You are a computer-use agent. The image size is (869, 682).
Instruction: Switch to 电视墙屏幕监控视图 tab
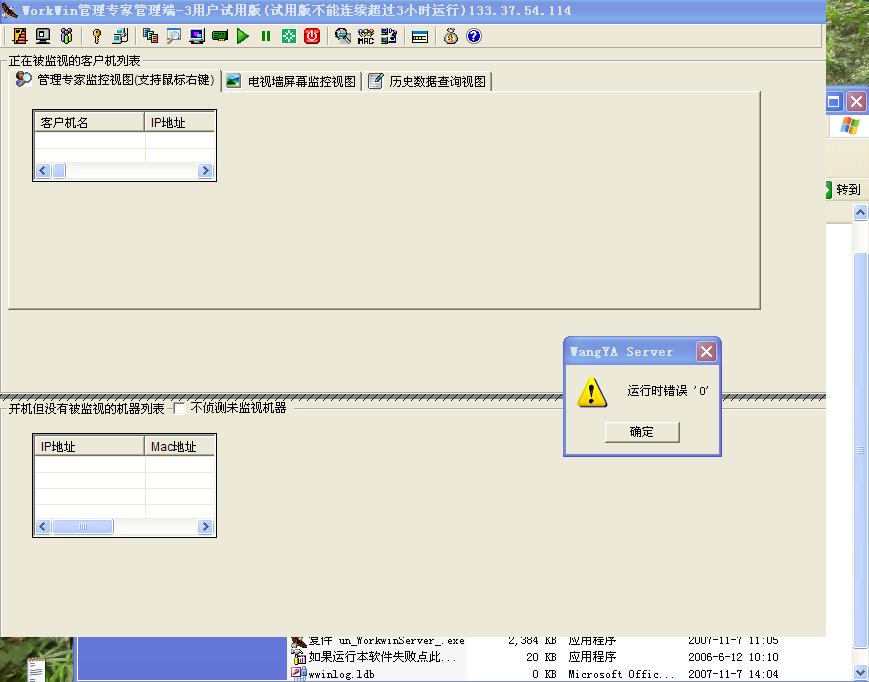click(292, 81)
